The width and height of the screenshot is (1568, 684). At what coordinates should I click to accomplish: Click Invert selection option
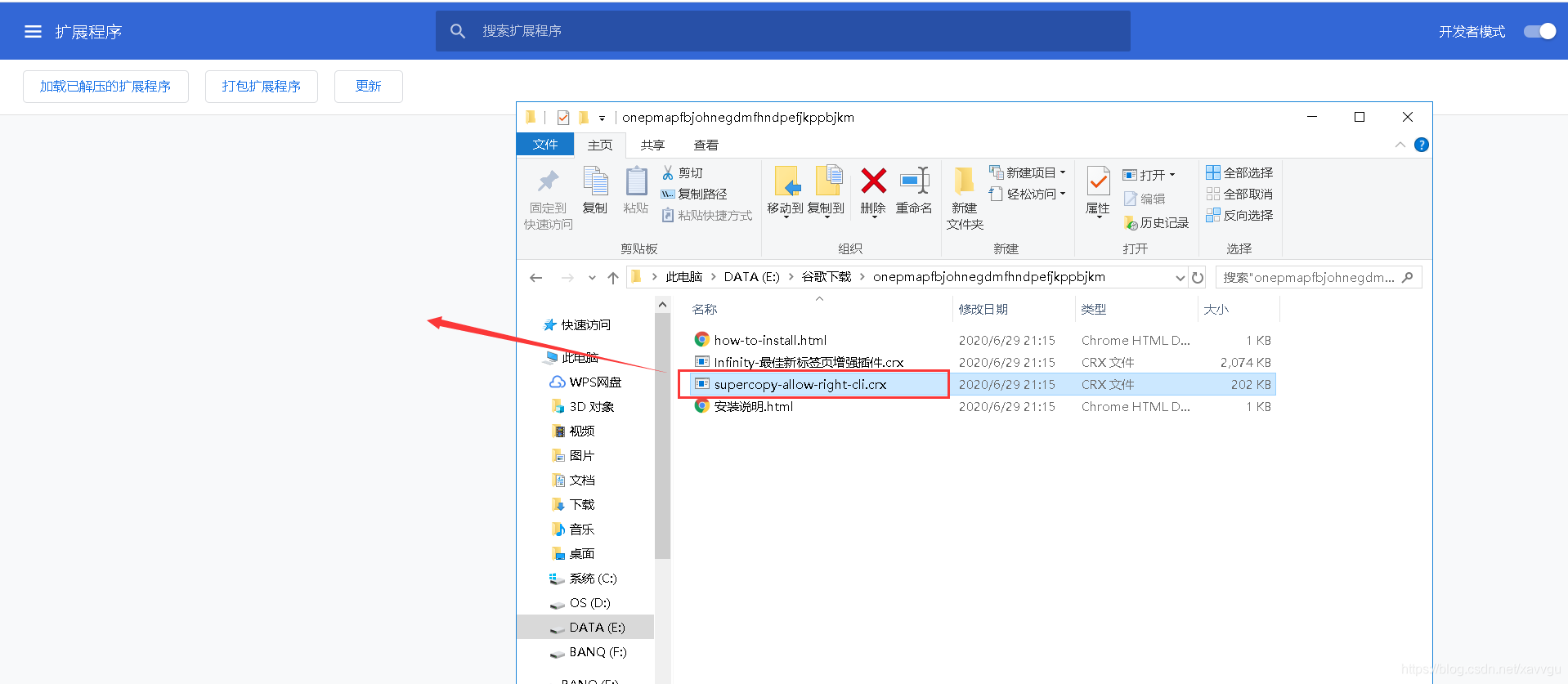[1239, 215]
